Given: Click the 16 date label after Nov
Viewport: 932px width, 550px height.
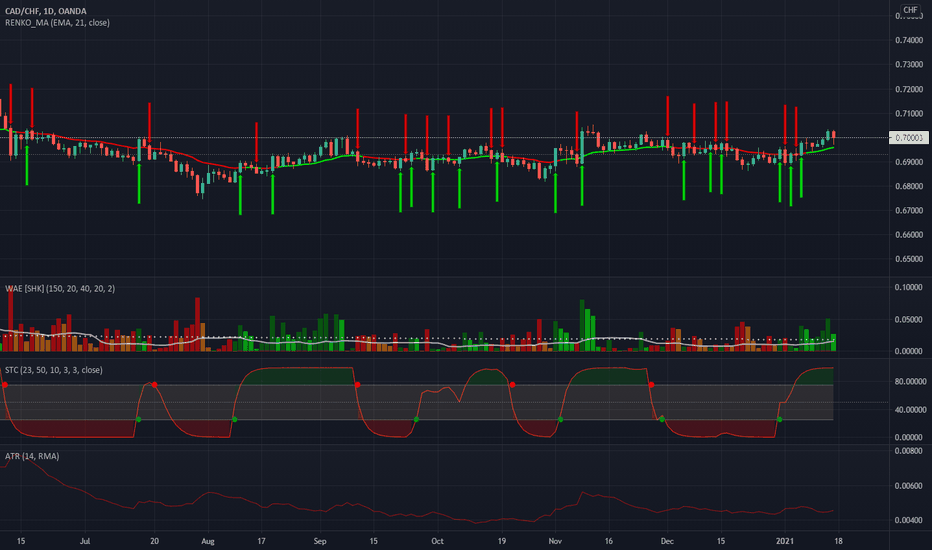Looking at the screenshot, I should click(x=609, y=541).
